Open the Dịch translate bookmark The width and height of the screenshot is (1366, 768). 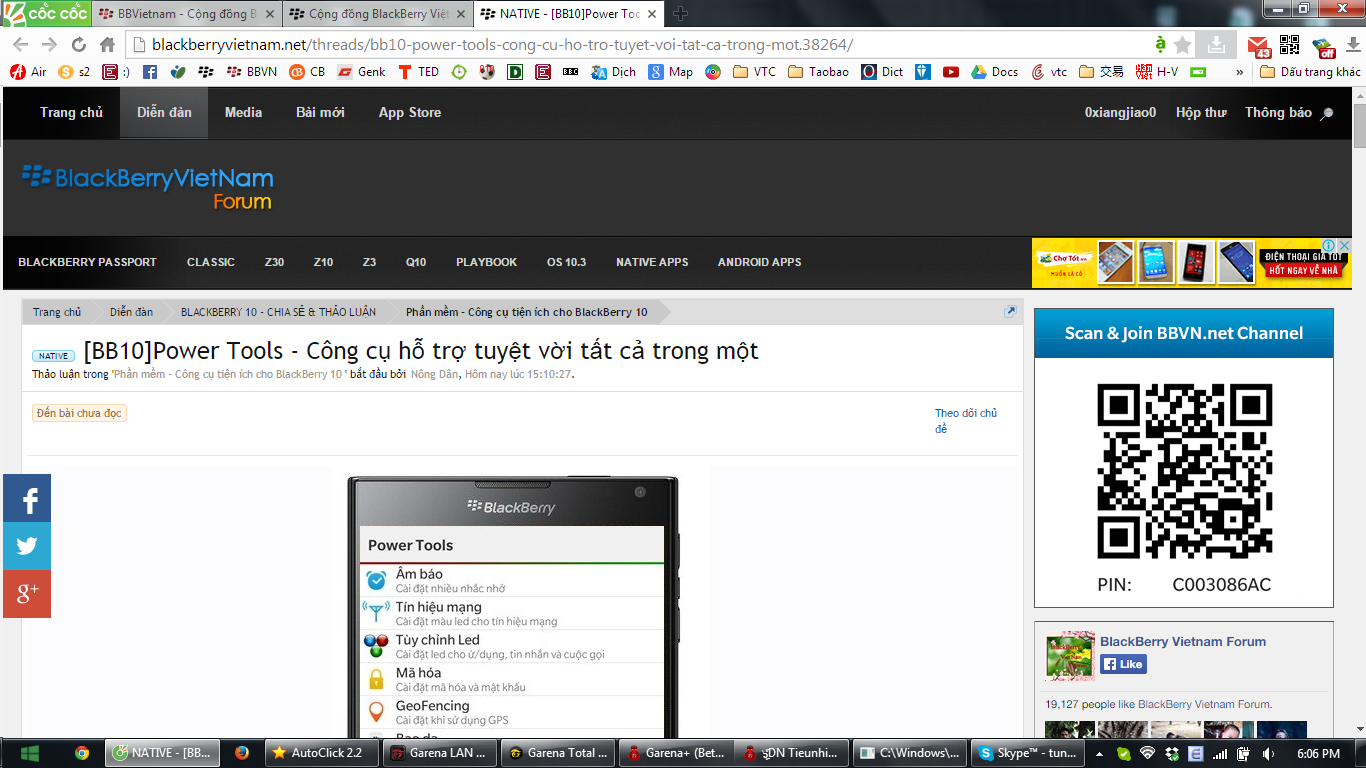(614, 72)
